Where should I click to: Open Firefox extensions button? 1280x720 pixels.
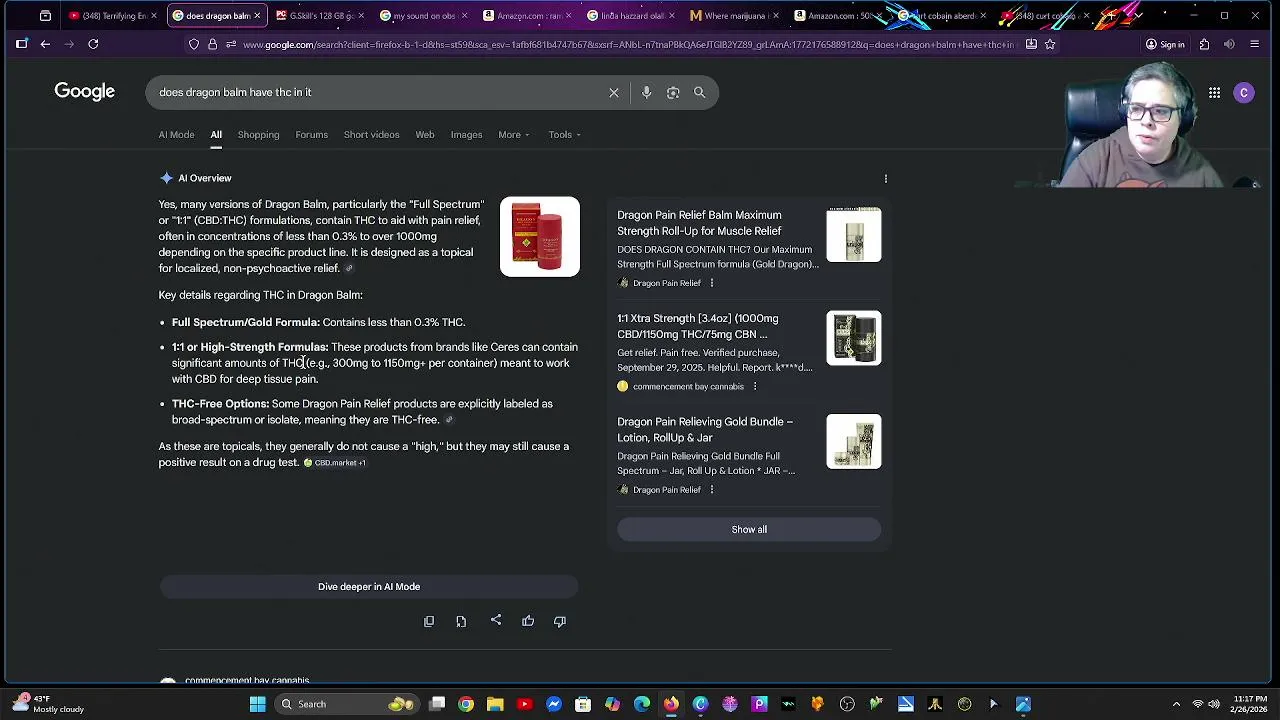pos(1204,44)
